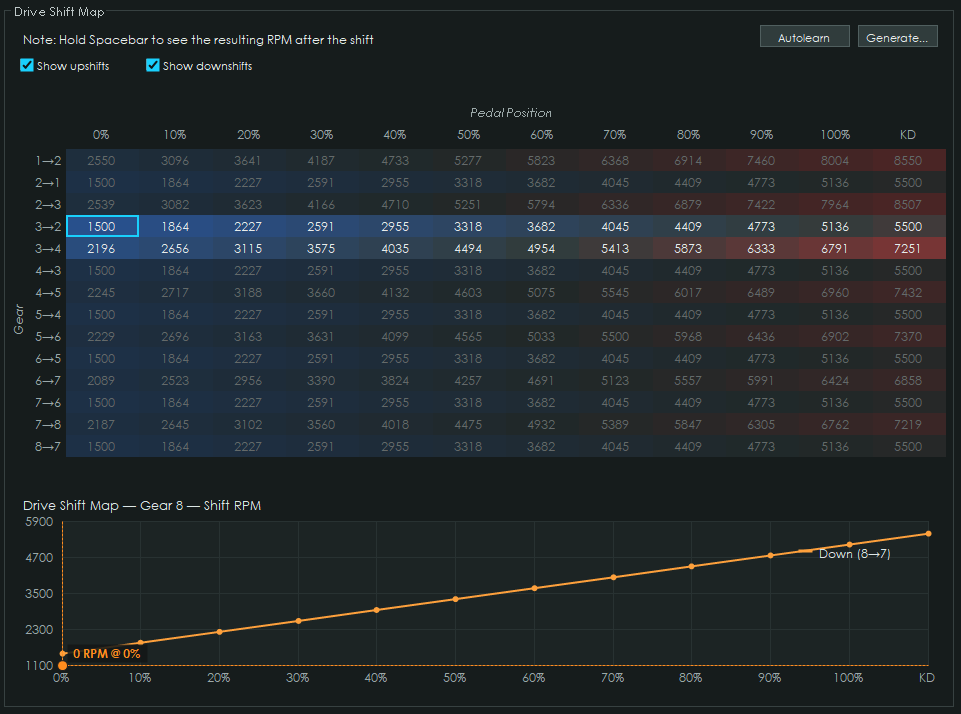Select cell 3318 in the 3→2 row
Viewport: 961px width, 714px height.
pyautogui.click(x=468, y=227)
